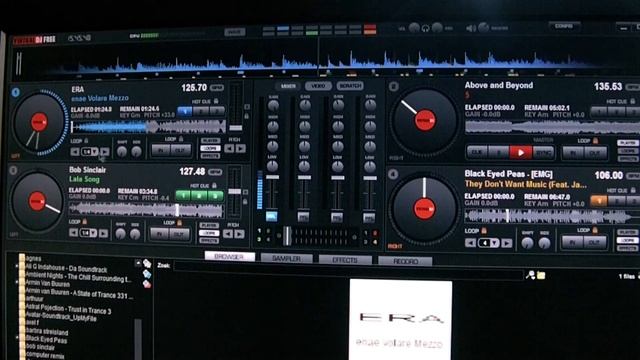Trigger hot cue 2 on the ERA deck
Screen dimensions: 640x360
(x=200, y=111)
